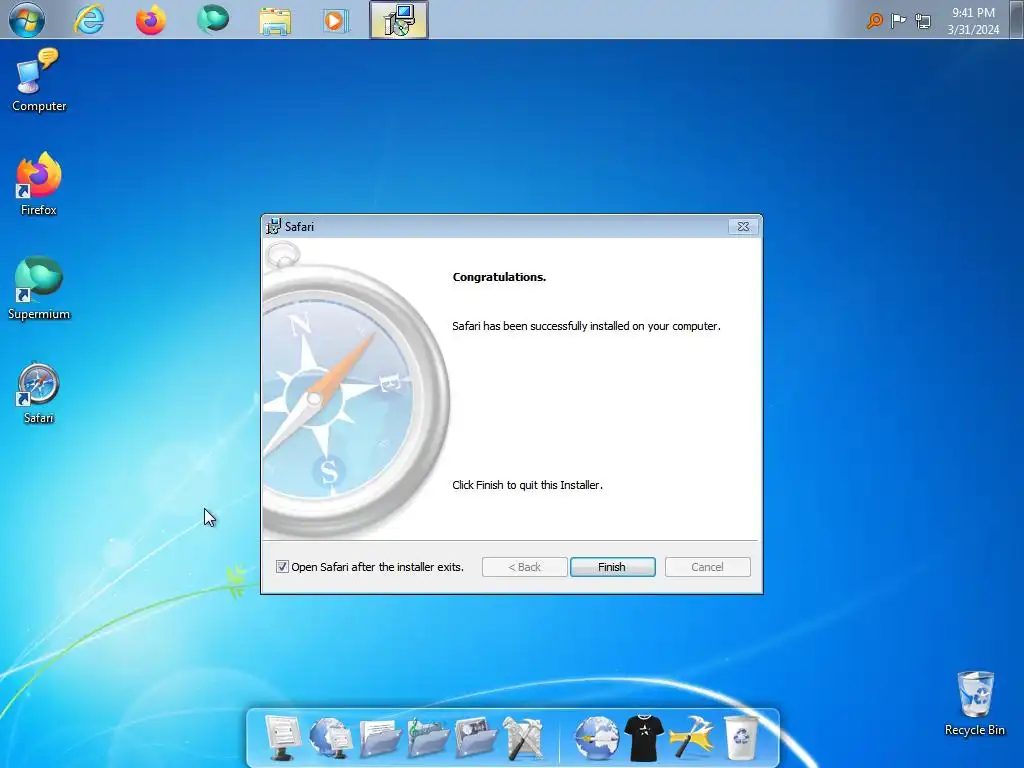Viewport: 1024px width, 768px height.
Task: Open Internet Explorer from the taskbar
Action: (88, 20)
